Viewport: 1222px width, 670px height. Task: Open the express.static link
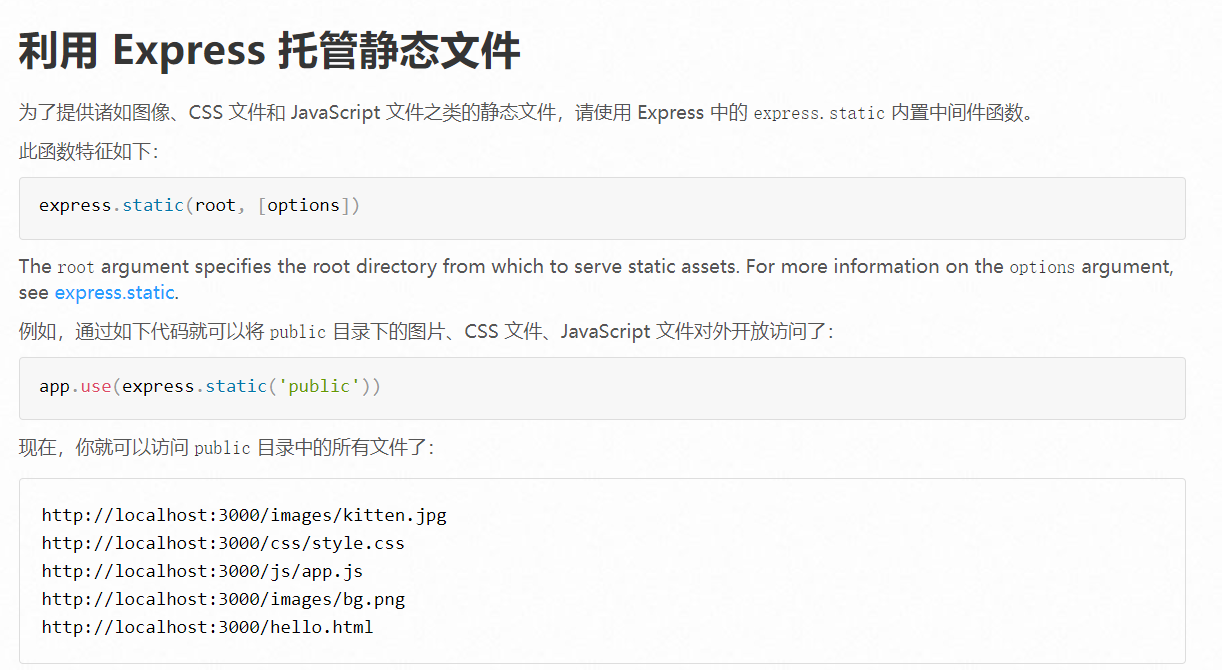click(115, 293)
